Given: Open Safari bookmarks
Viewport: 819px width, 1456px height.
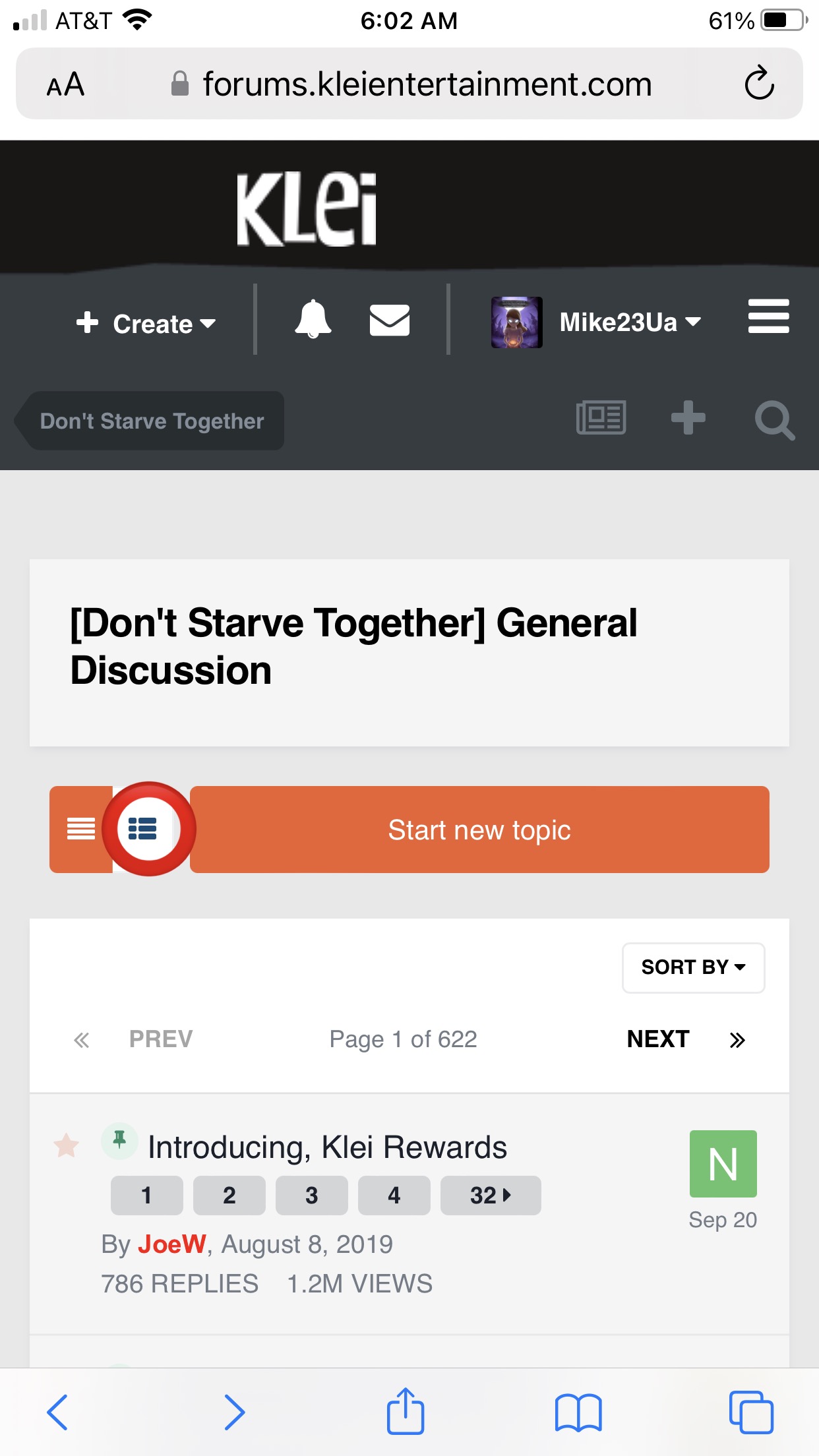Looking at the screenshot, I should 578,1412.
